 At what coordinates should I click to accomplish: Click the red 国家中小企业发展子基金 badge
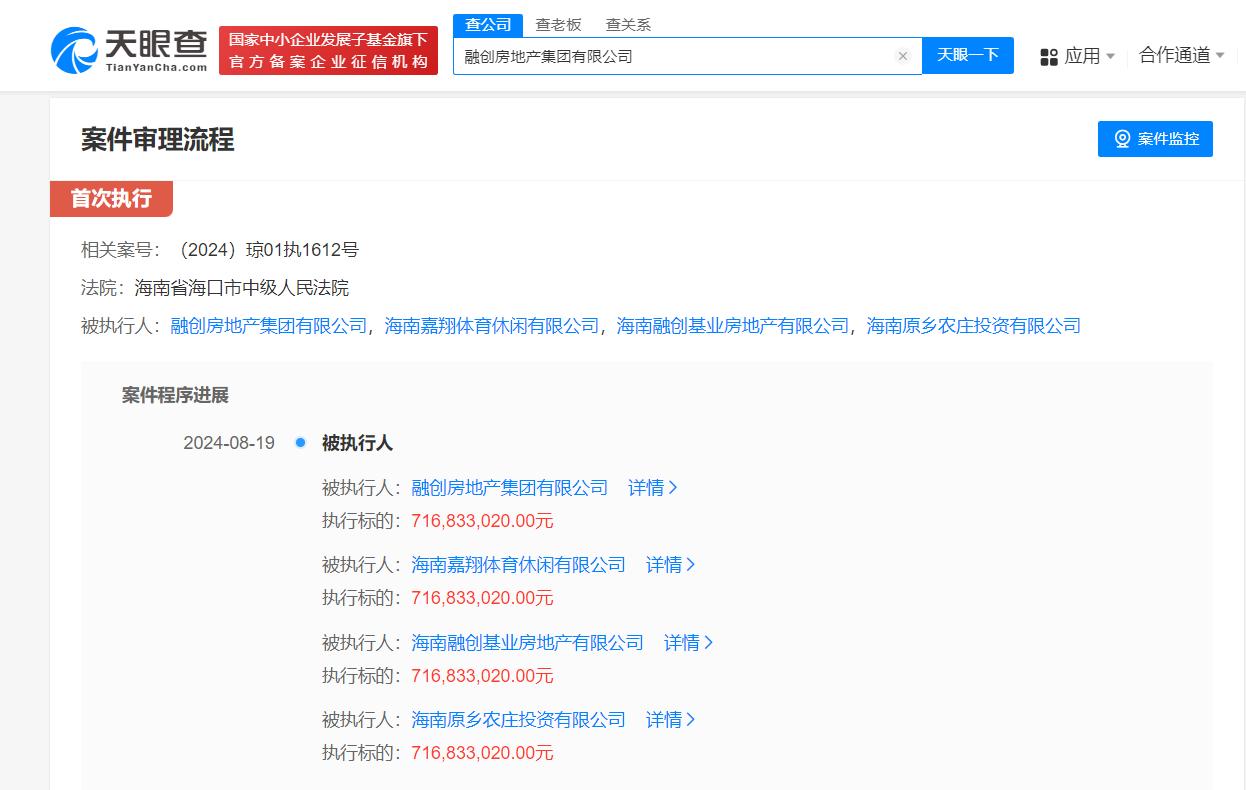click(x=328, y=48)
